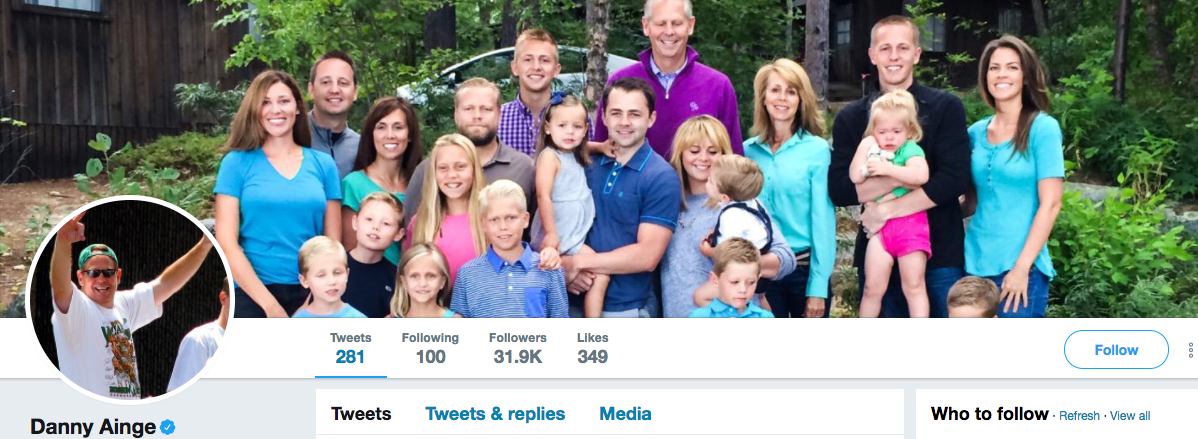Select the Tweets count stat
1198x439 pixels.
pyautogui.click(x=351, y=347)
